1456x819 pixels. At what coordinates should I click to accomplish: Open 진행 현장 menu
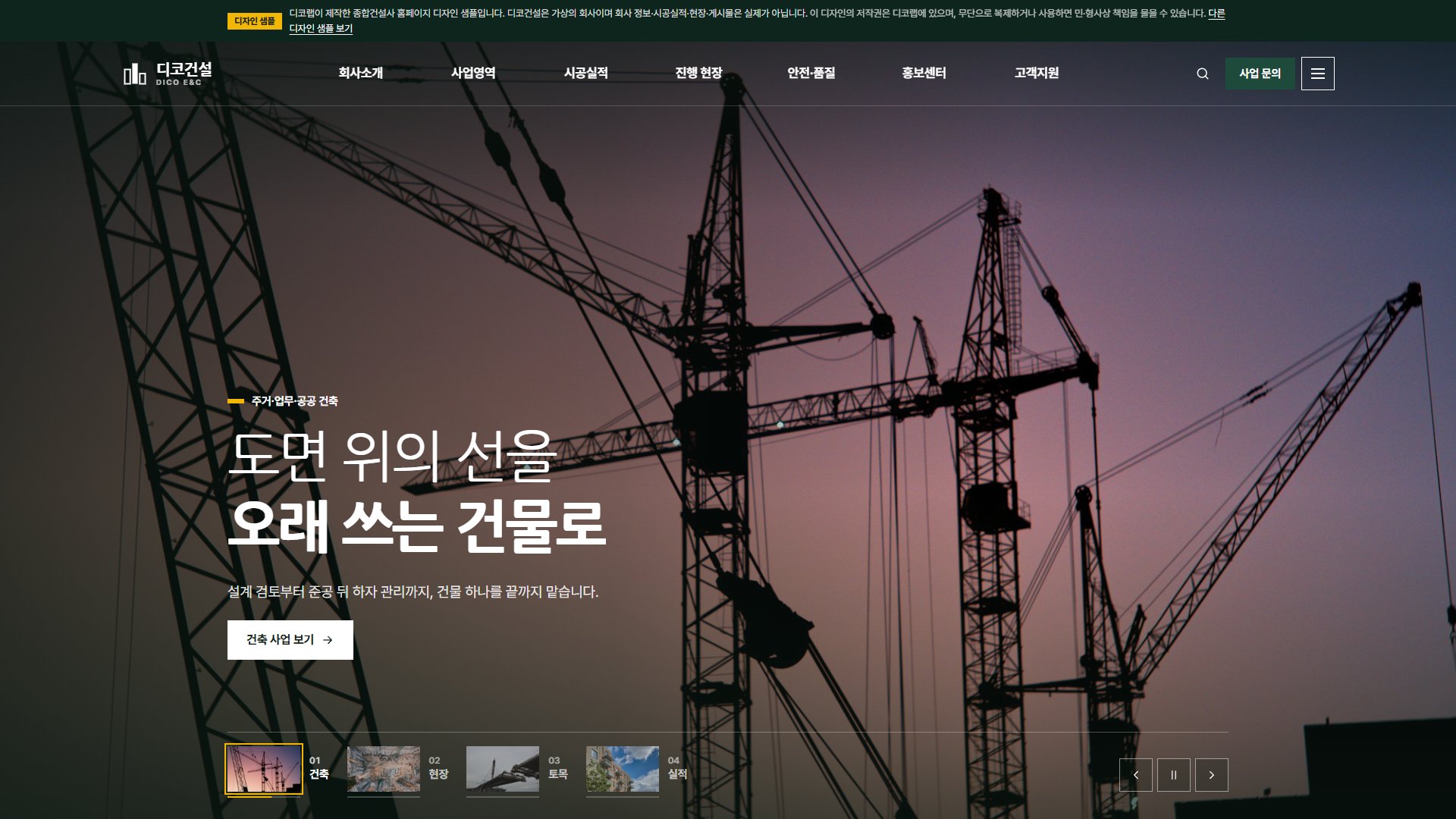pyautogui.click(x=698, y=73)
